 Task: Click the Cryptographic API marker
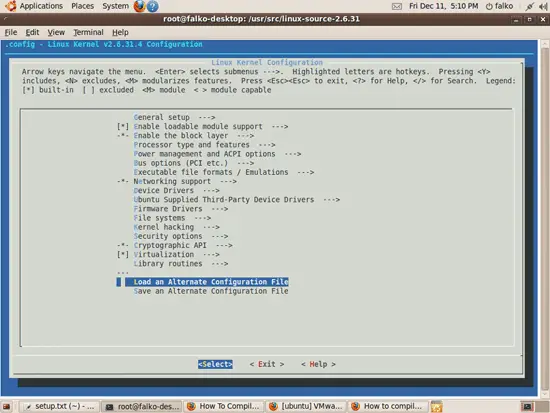click(123, 246)
